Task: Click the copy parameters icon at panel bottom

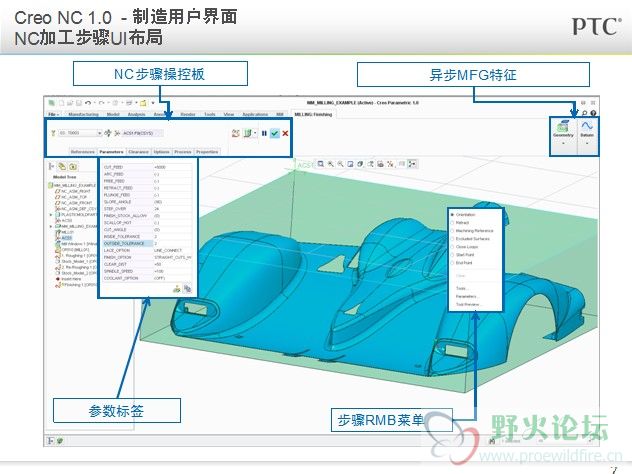Action: pyautogui.click(x=187, y=289)
